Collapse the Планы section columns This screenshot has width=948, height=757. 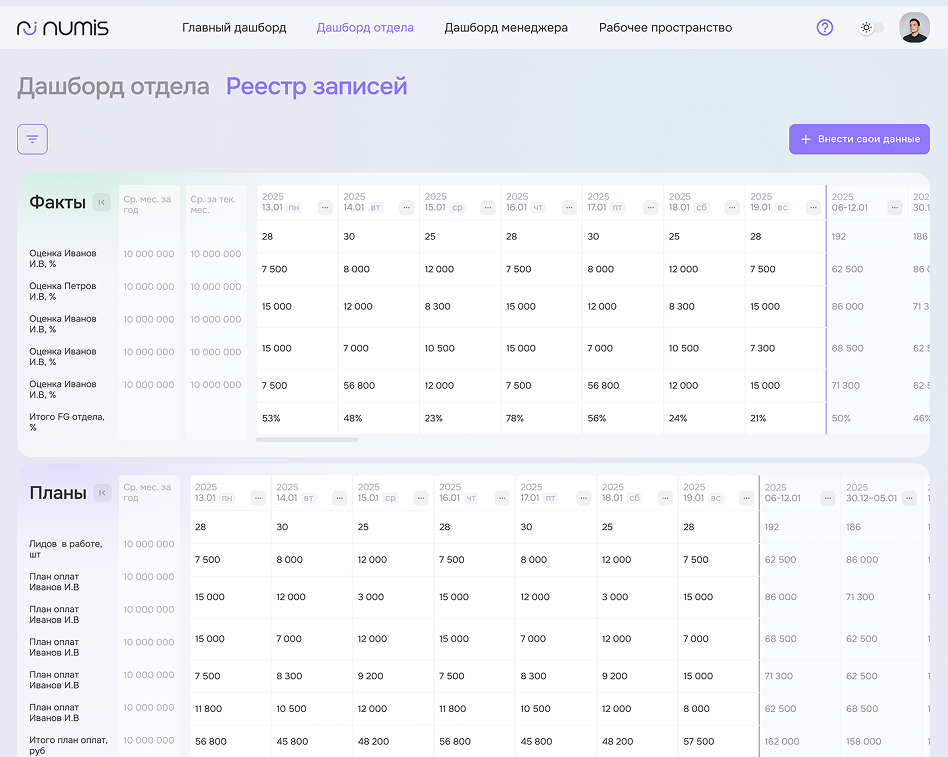[101, 493]
